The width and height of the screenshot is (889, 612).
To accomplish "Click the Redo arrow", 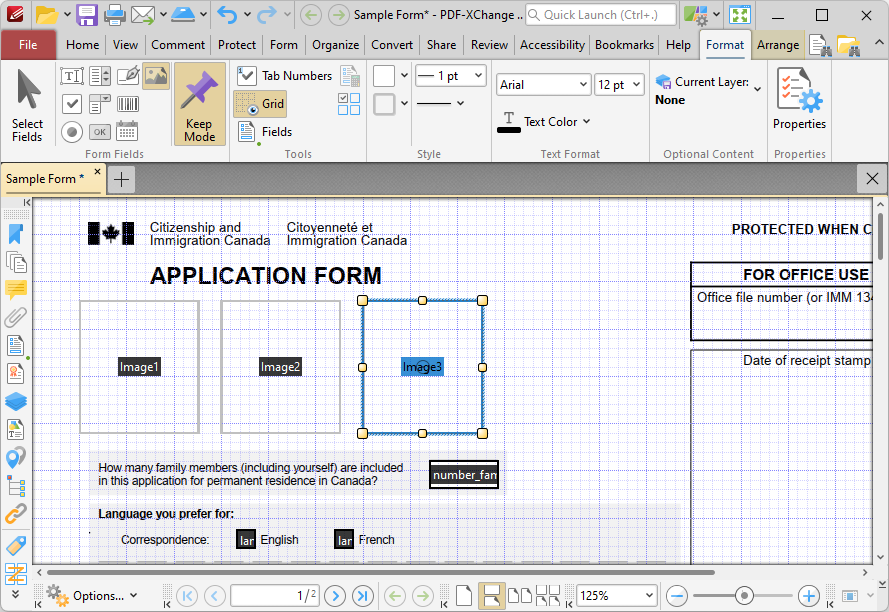I will tap(266, 15).
